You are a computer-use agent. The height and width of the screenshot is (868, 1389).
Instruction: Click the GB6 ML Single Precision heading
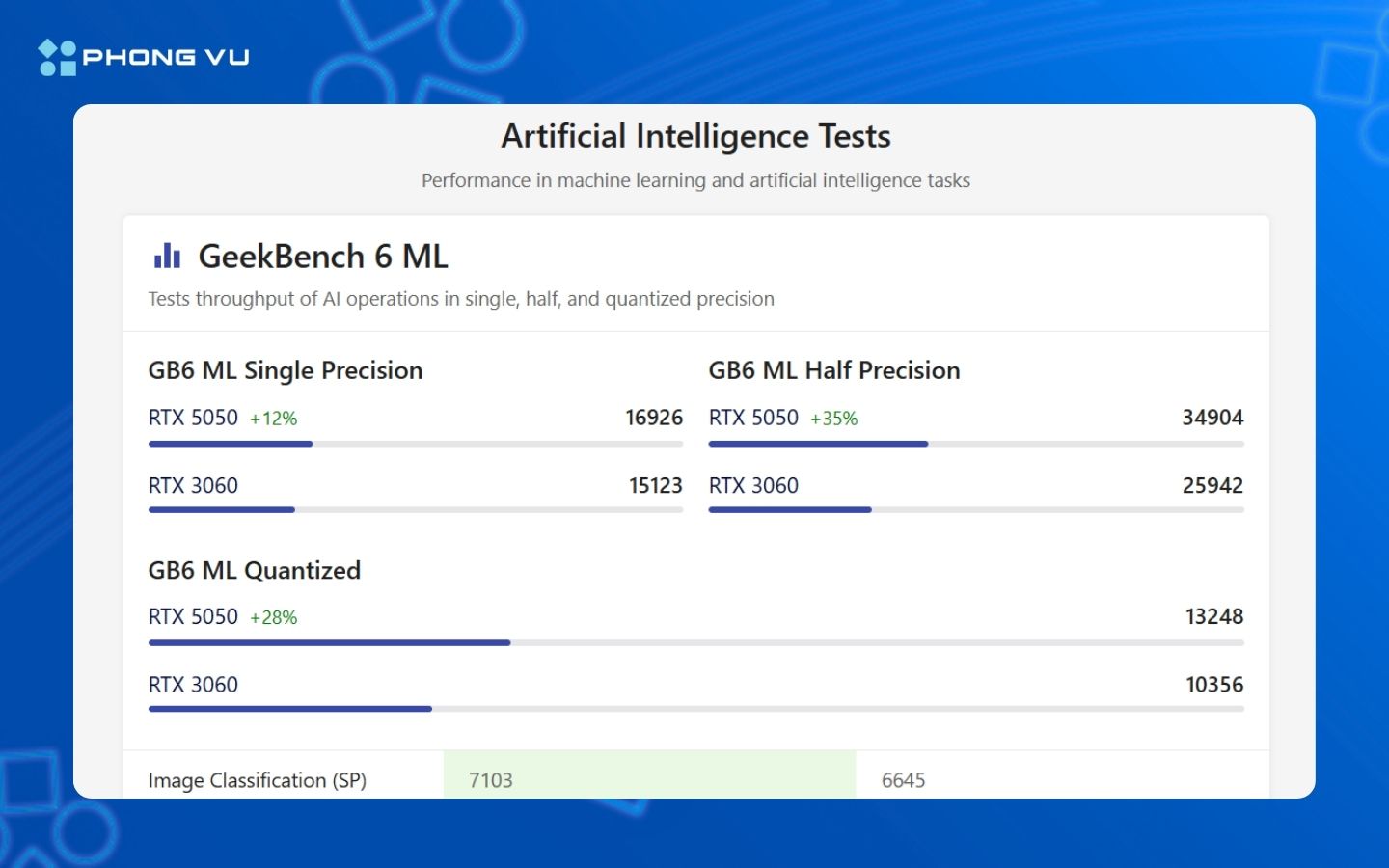coord(286,370)
